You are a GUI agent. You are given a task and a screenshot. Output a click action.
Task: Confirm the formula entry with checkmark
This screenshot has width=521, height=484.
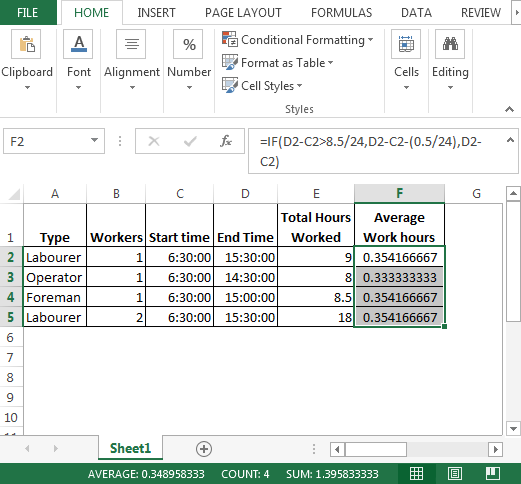tap(190, 141)
